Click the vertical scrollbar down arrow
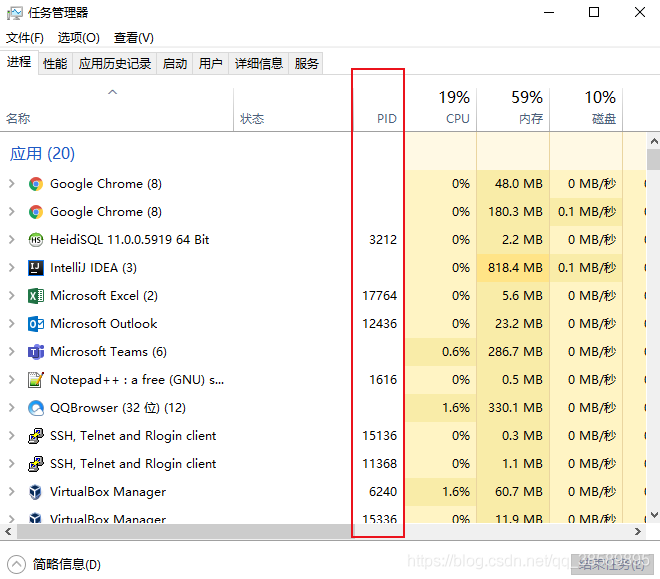The image size is (660, 579). [654, 515]
